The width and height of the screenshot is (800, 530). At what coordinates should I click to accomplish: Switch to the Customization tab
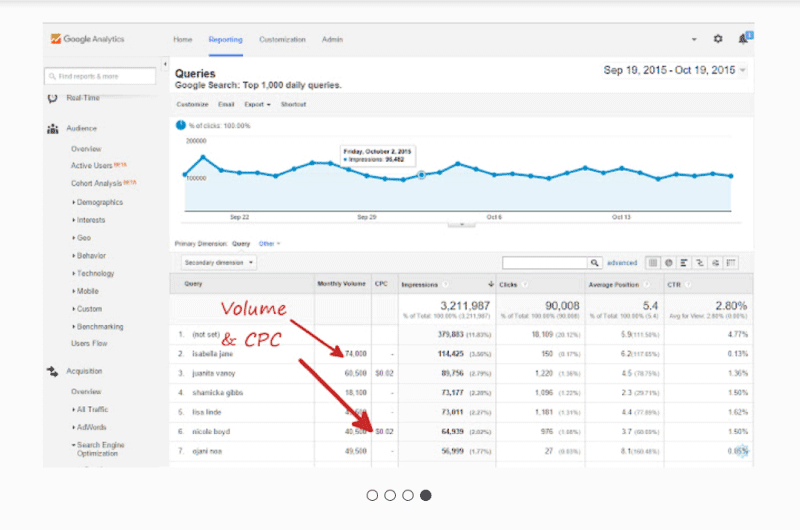click(x=282, y=39)
